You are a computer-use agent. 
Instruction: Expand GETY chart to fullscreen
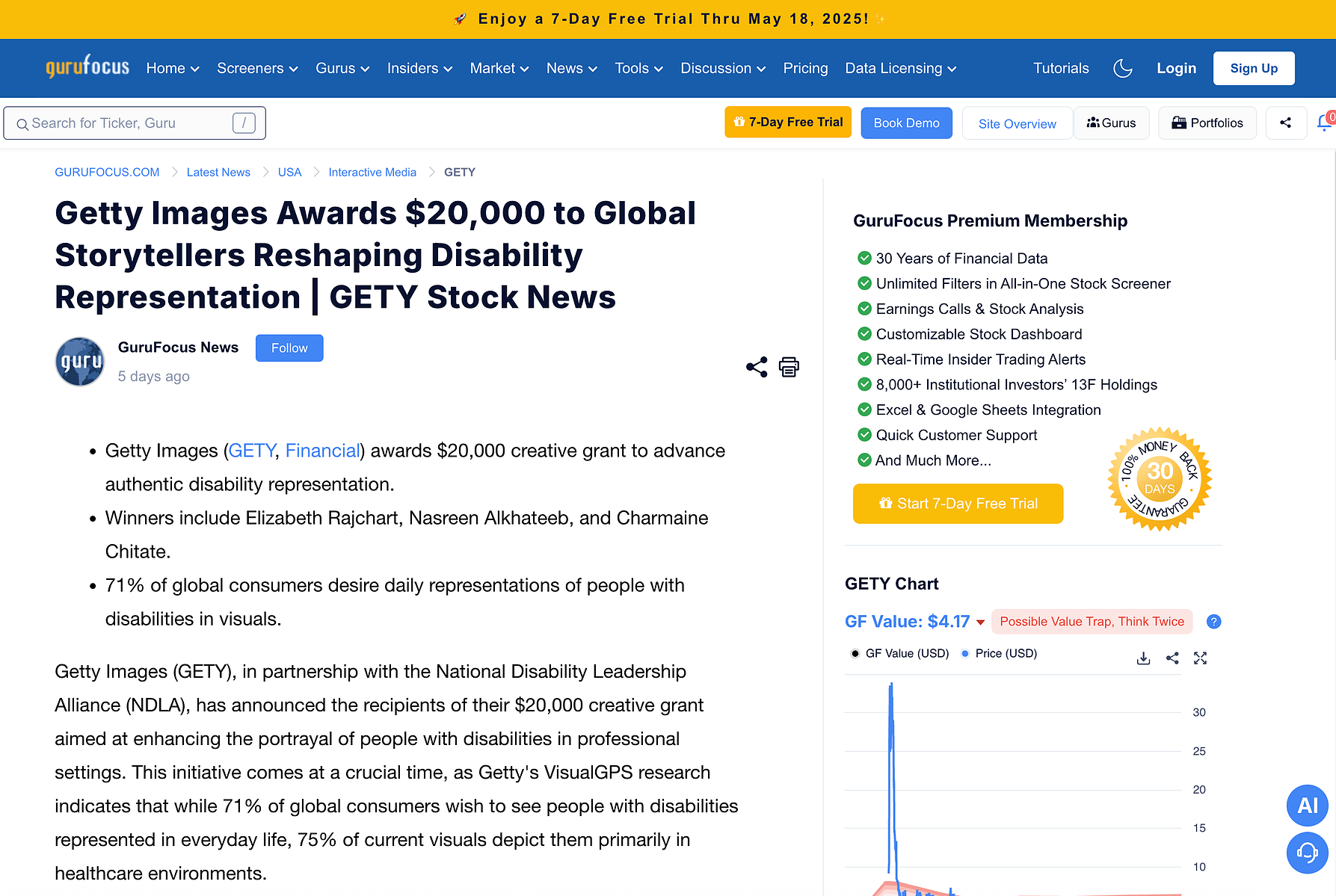coord(1201,658)
